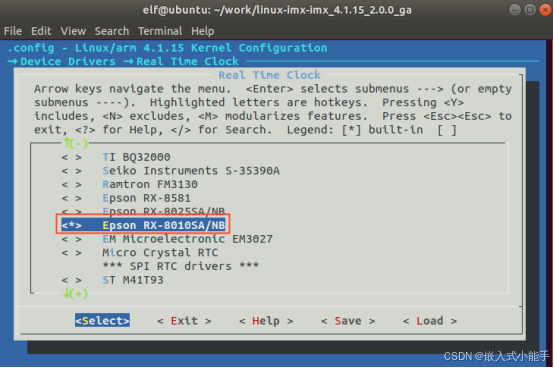Select highlighted Epson RX-8010SA/NB entry
This screenshot has width=554, height=368.
tap(164, 225)
